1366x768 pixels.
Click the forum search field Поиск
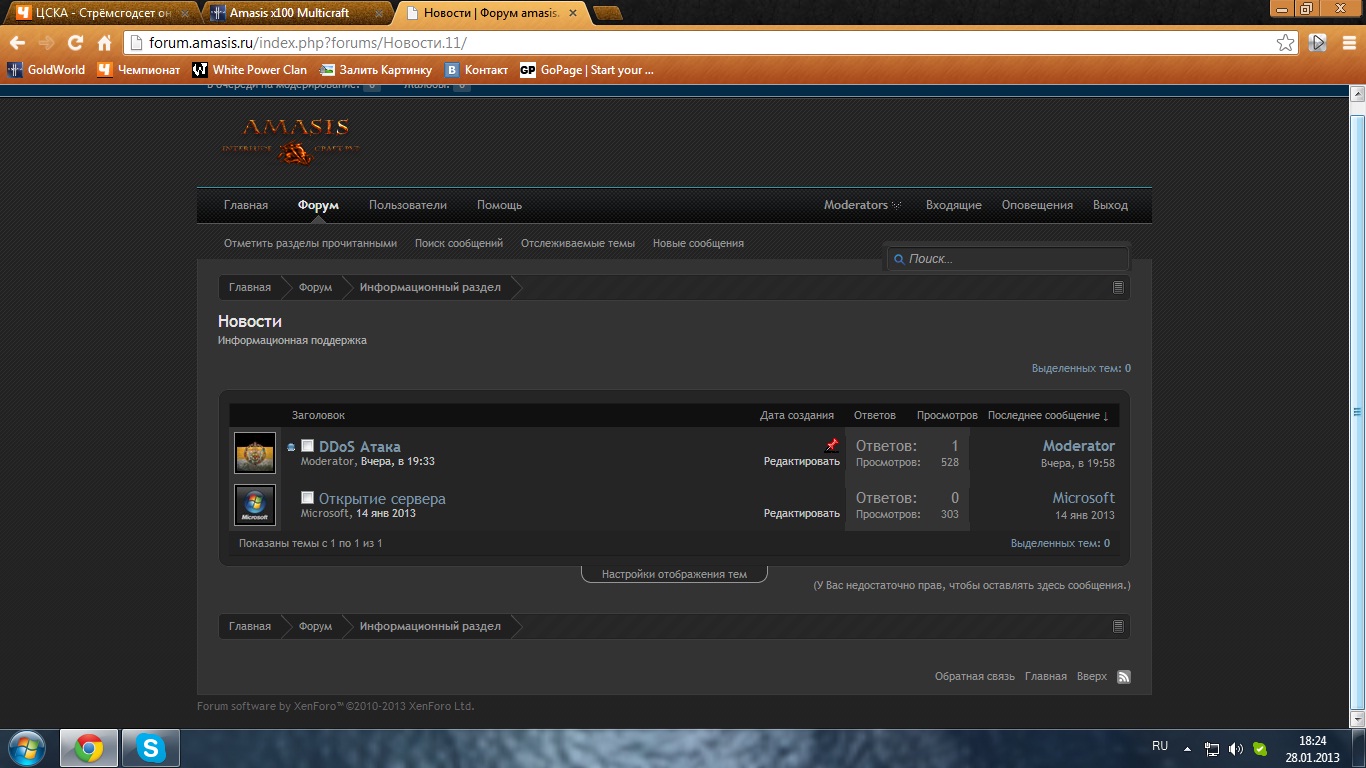point(1008,258)
